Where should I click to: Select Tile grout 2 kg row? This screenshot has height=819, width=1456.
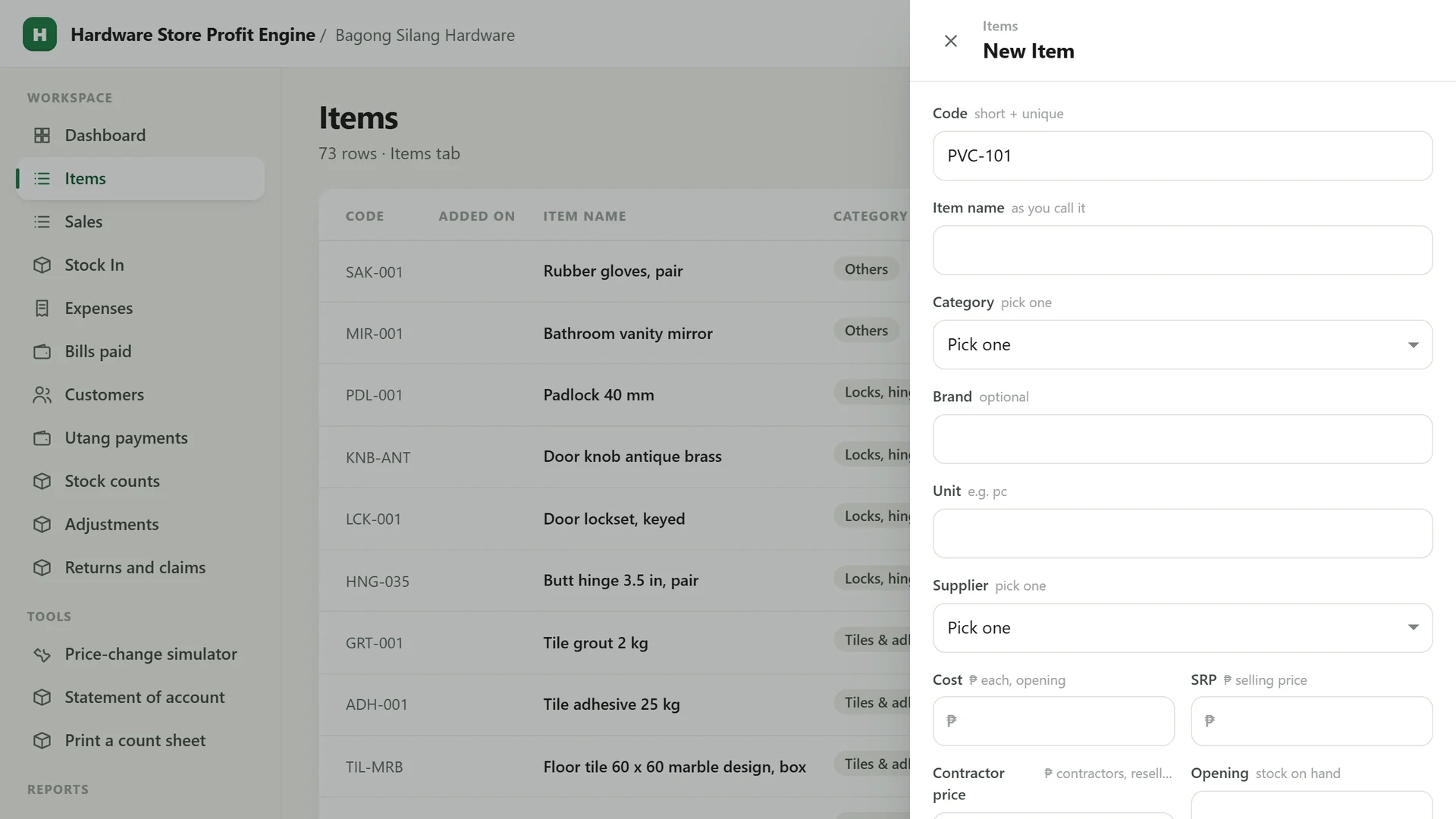[614, 643]
